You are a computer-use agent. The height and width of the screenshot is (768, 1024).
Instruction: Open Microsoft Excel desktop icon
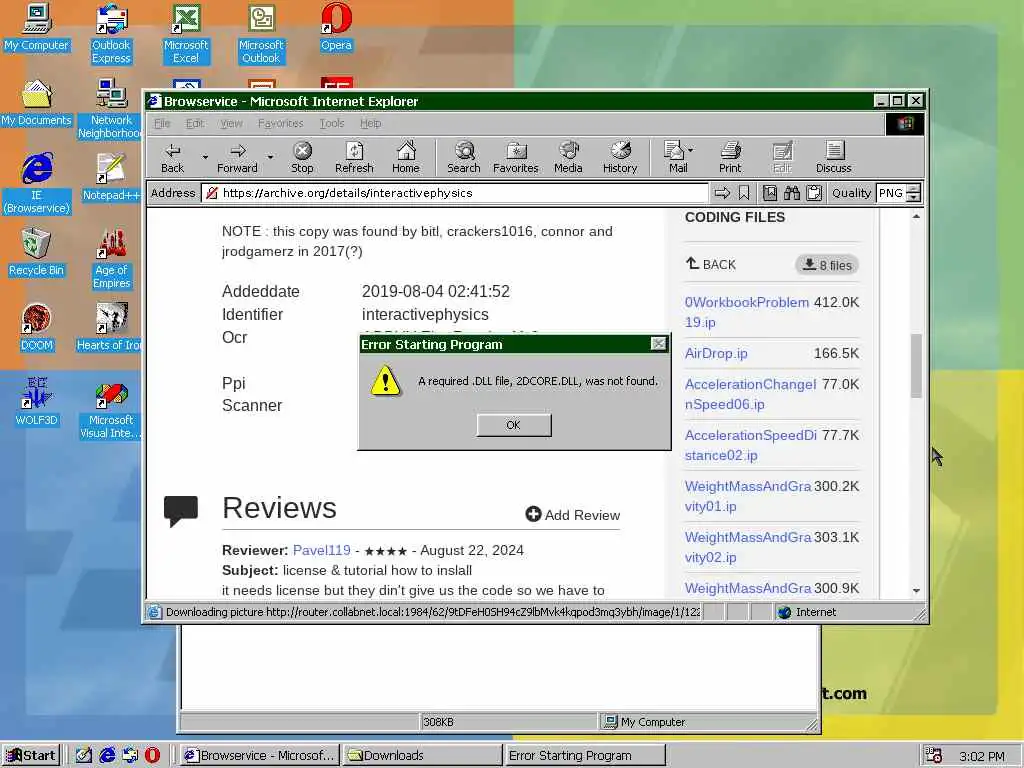pos(186,33)
